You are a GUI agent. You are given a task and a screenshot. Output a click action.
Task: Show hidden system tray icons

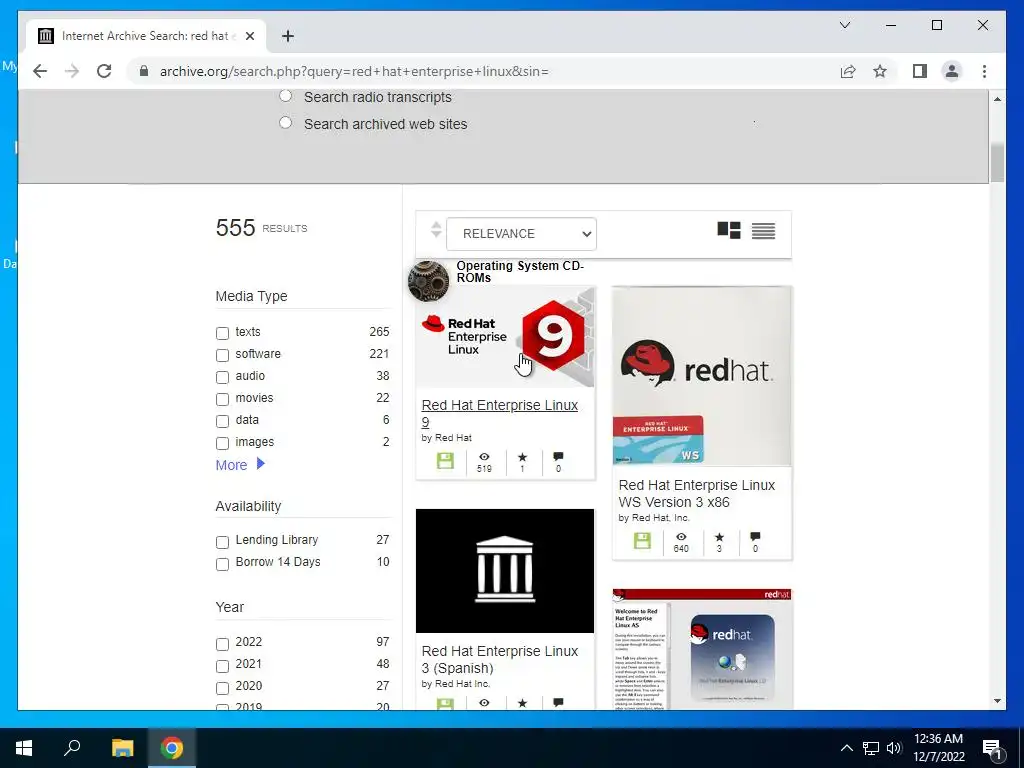click(x=846, y=748)
